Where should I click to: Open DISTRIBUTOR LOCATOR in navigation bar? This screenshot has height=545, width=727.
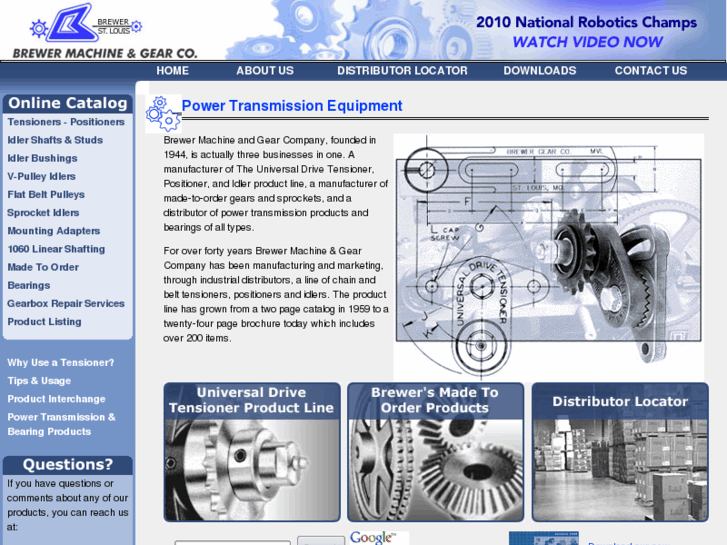[x=402, y=71]
